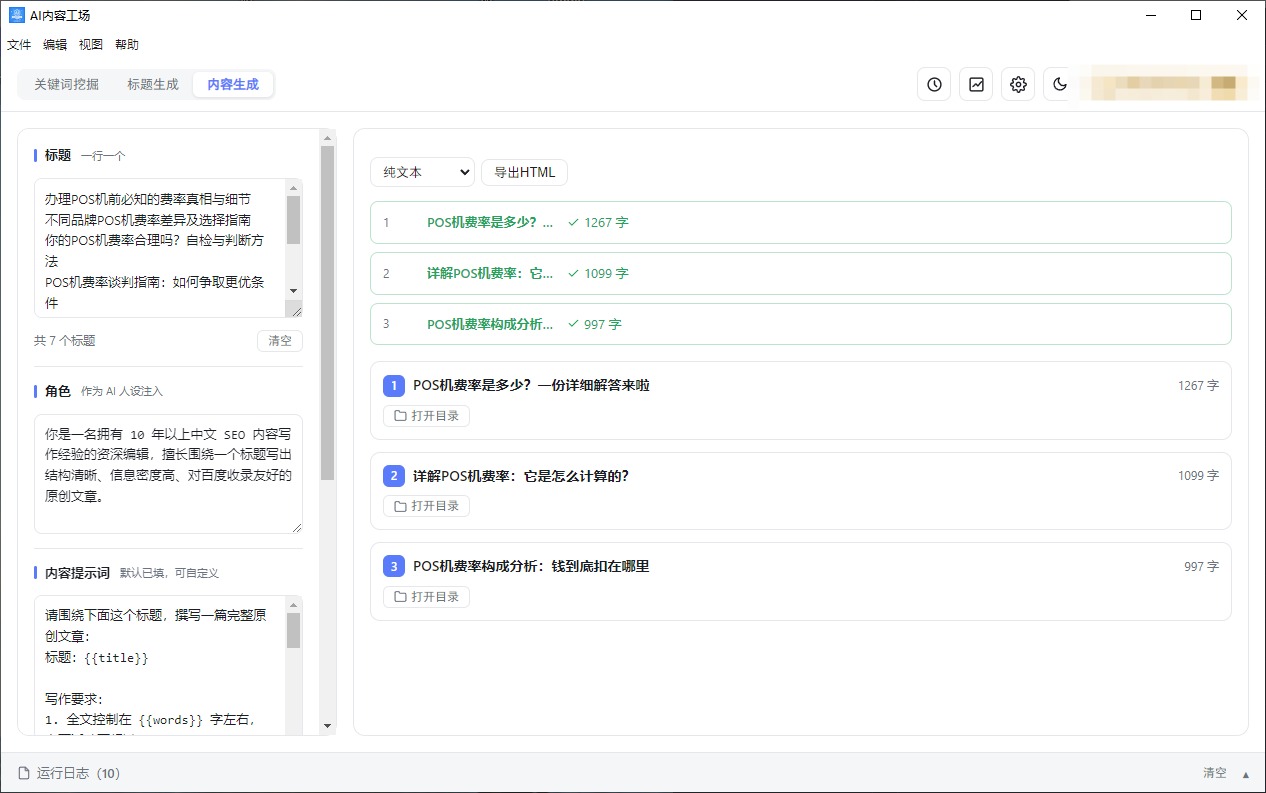Click the 1099 字 count on article card 2
The image size is (1266, 793).
pos(1198,476)
